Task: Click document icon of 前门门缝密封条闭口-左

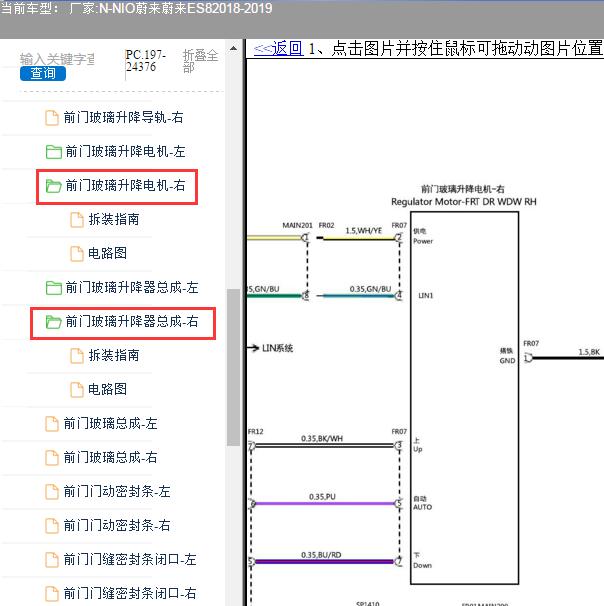Action: [x=52, y=560]
